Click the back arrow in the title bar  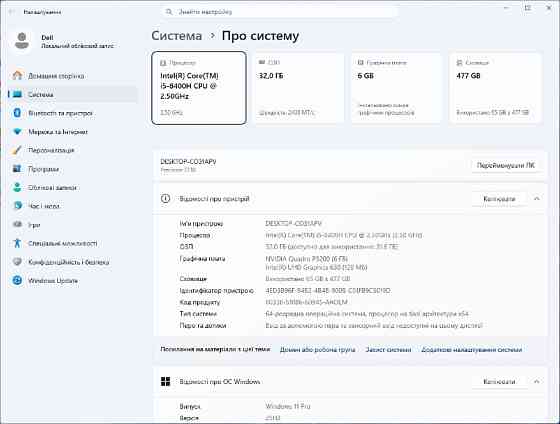pyautogui.click(x=11, y=12)
